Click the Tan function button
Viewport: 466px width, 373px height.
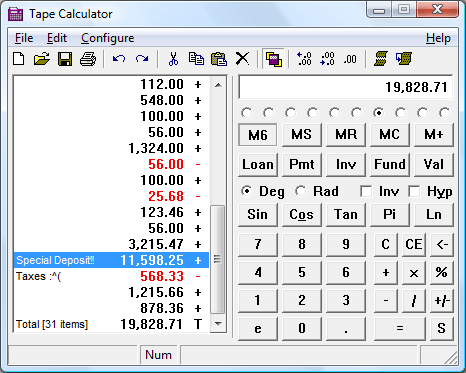[x=346, y=215]
